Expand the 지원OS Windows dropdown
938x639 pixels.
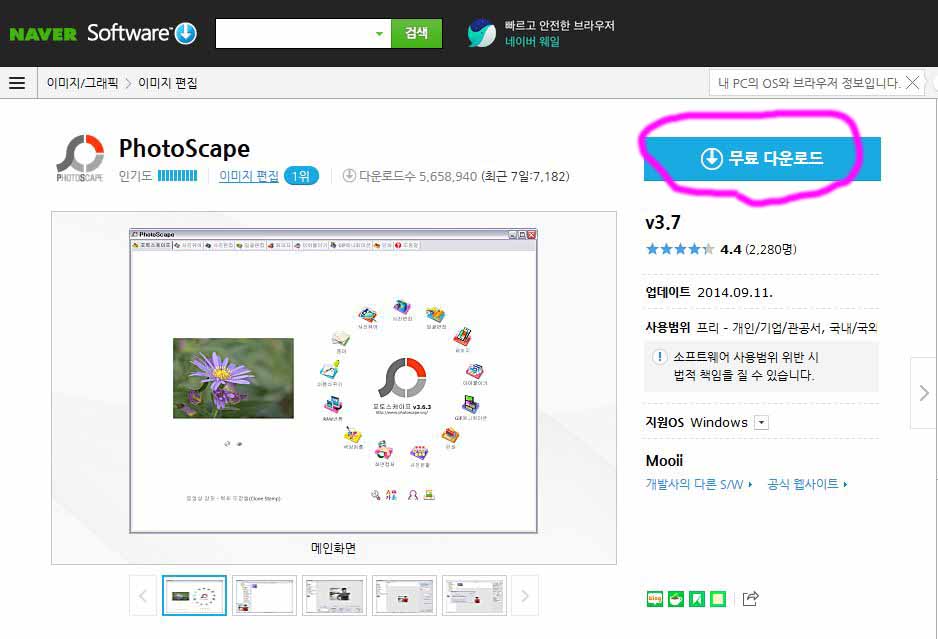[x=762, y=422]
